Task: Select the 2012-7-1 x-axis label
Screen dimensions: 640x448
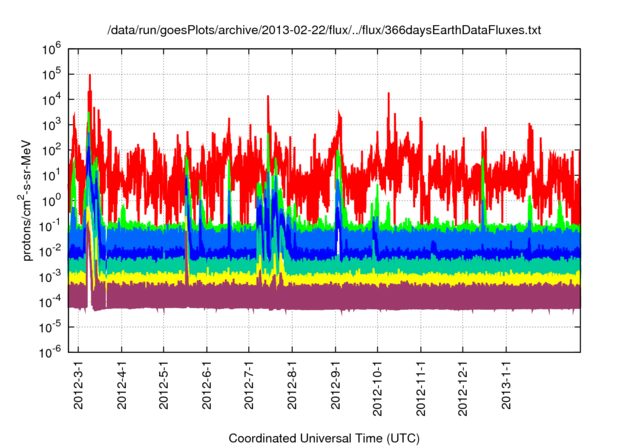Action: click(x=250, y=383)
